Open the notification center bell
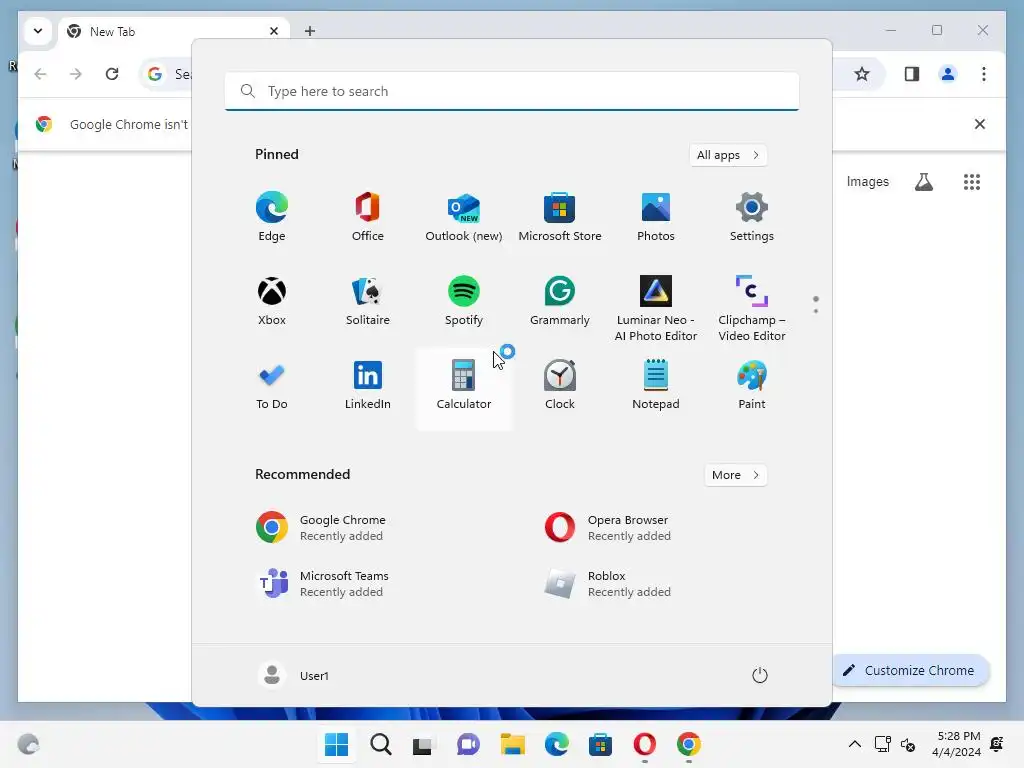The width and height of the screenshot is (1024, 768). click(x=997, y=744)
